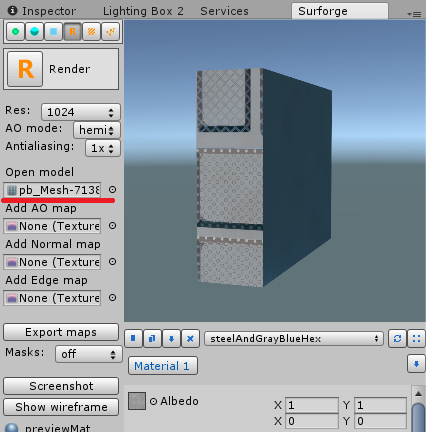Open the Res 1024 dropdown
The width and height of the screenshot is (426, 432).
81,112
